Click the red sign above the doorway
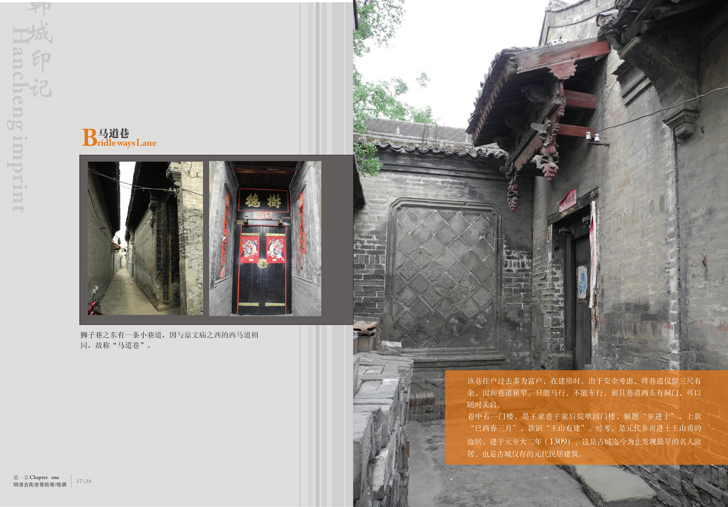The height and width of the screenshot is (507, 728). click(x=567, y=201)
